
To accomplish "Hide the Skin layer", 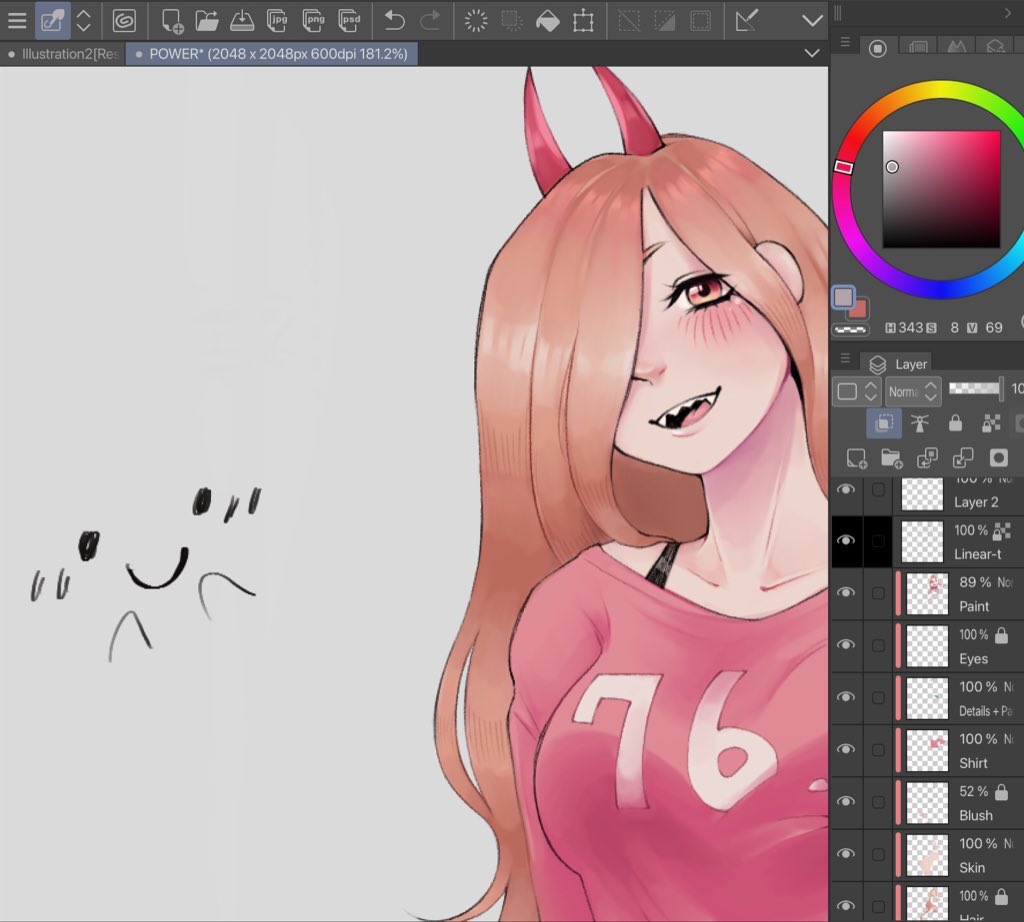I will [846, 853].
